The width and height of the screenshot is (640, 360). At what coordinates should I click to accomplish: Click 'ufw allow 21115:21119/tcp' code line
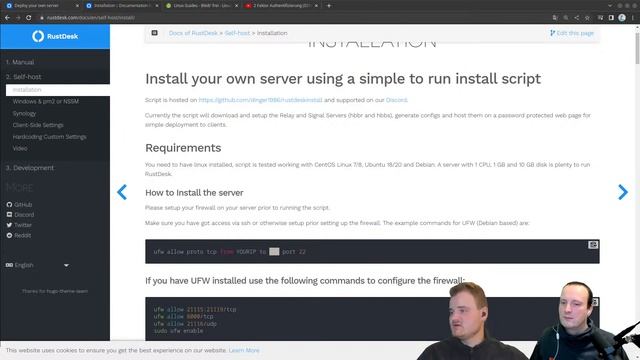(195, 309)
